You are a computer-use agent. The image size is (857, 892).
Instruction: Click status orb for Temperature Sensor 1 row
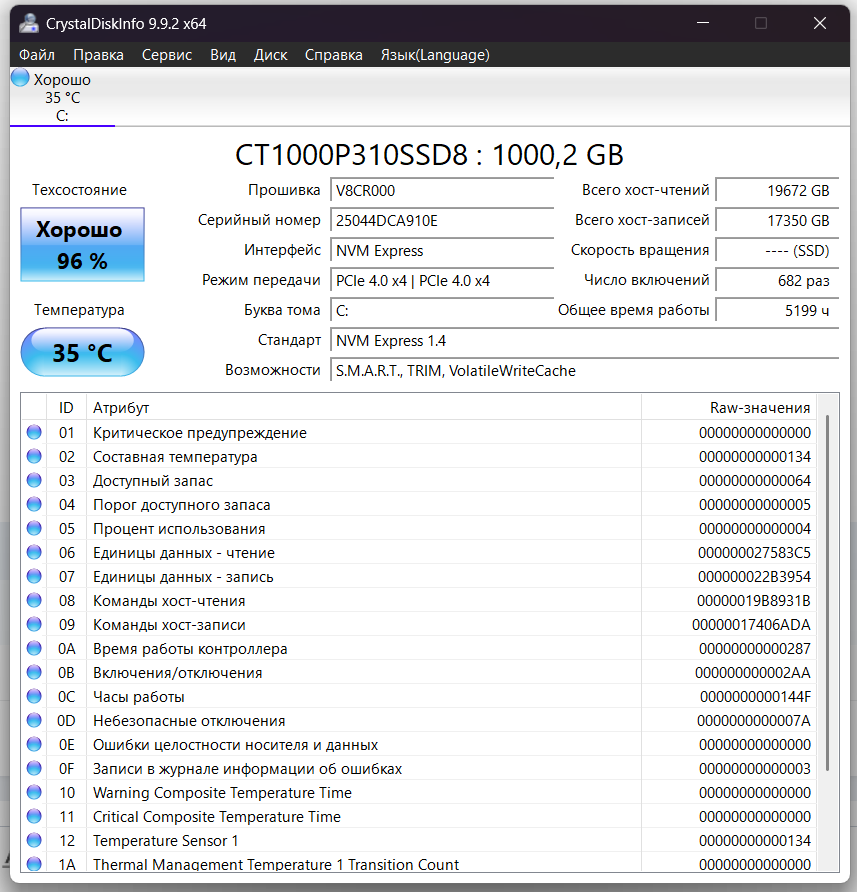pyautogui.click(x=34, y=840)
